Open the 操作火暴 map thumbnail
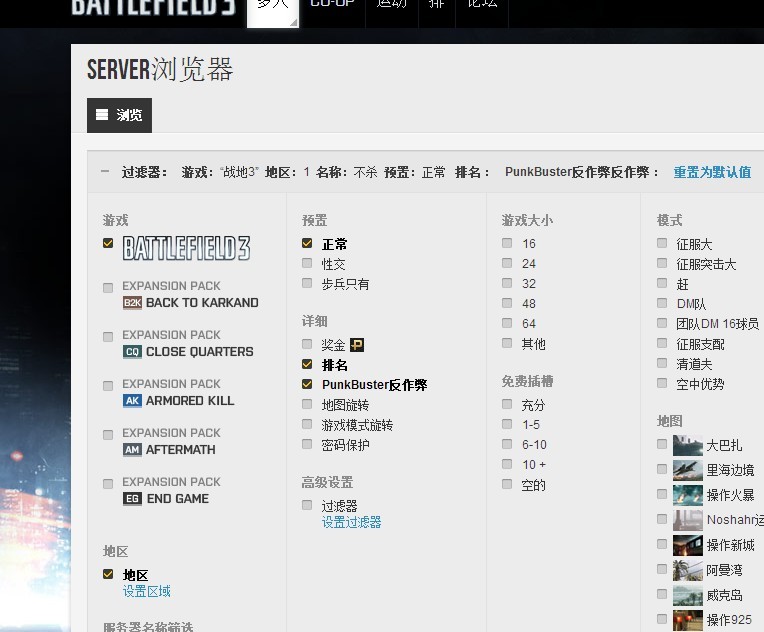764x632 pixels. coord(688,495)
